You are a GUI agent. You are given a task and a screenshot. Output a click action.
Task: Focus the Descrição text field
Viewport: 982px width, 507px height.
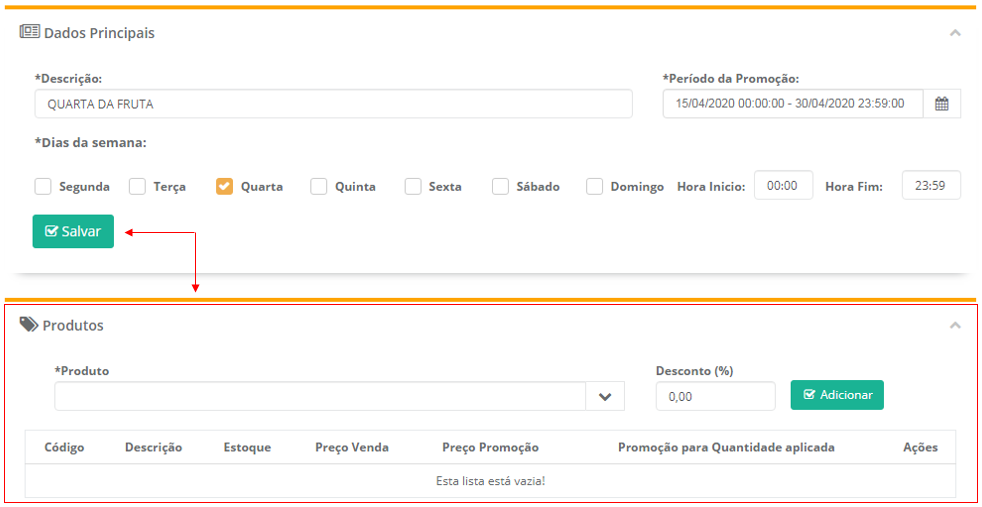[333, 104]
